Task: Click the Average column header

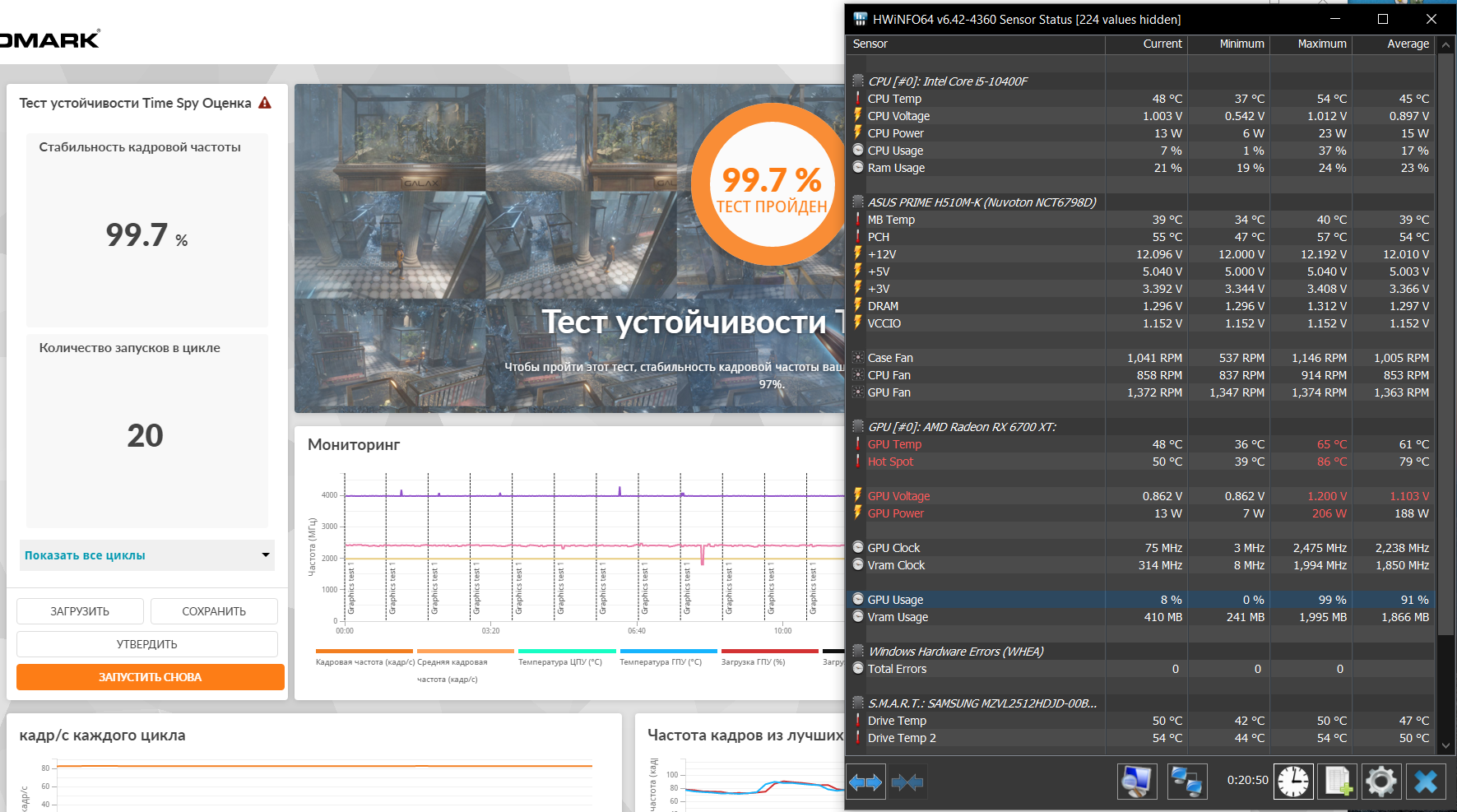Action: point(1393,44)
